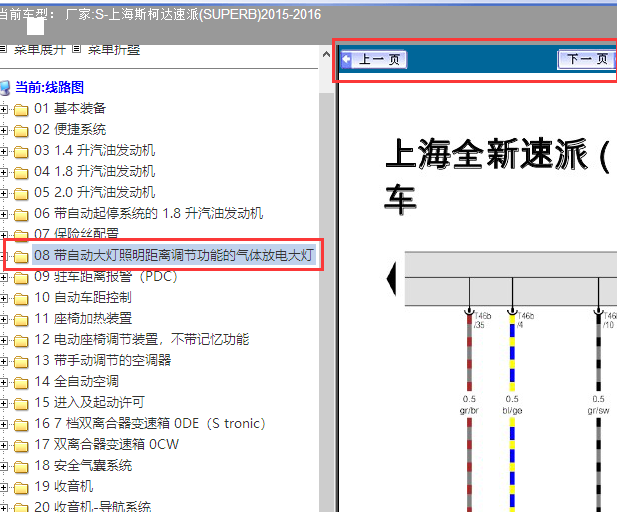
Task: Click the blue arrow icon beside 上一页
Action: pos(346,60)
